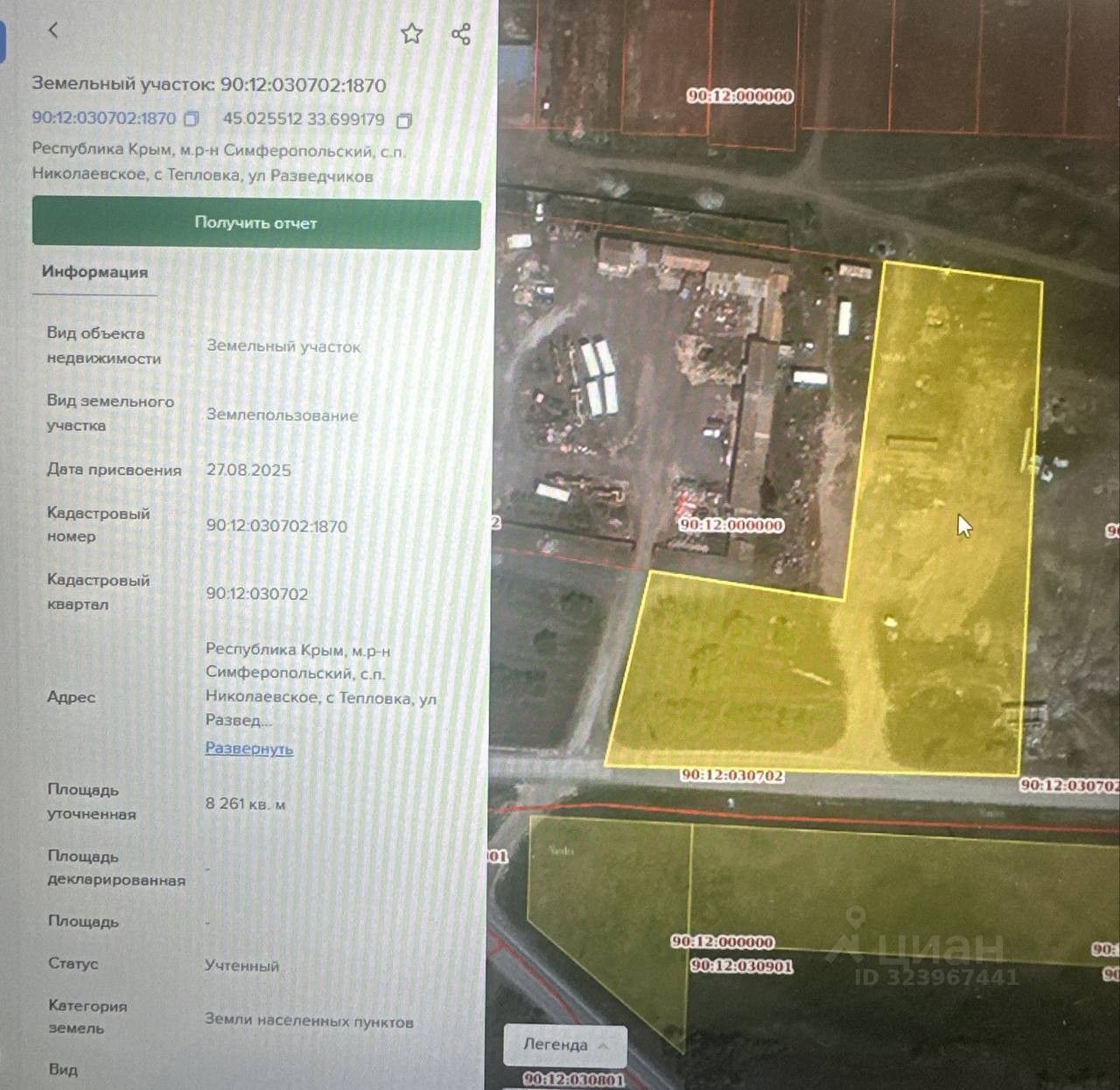The width and height of the screenshot is (1120, 1090).
Task: Click the blue cadastral number link
Action: click(x=104, y=118)
